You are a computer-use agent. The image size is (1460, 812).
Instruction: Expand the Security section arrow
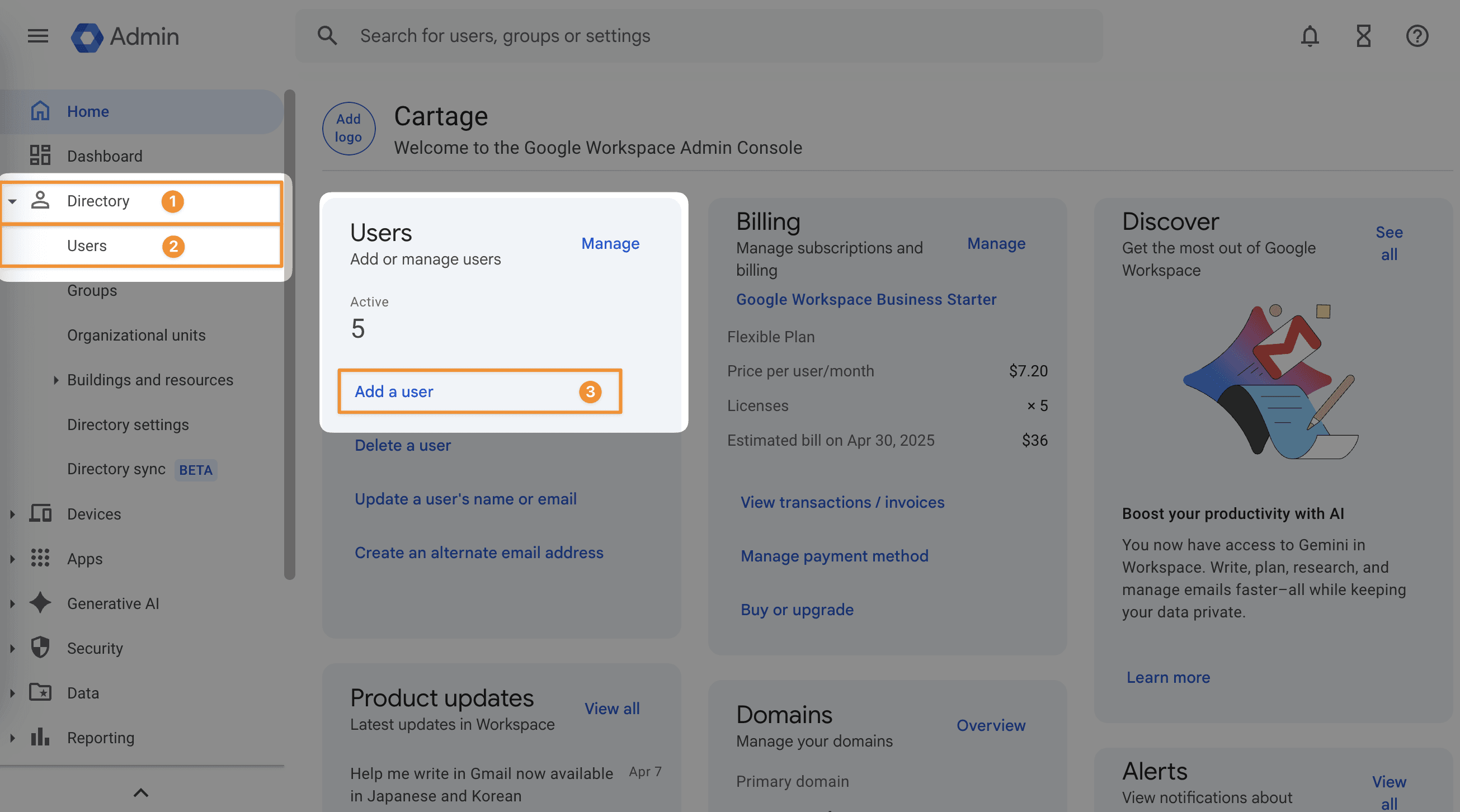[12, 648]
